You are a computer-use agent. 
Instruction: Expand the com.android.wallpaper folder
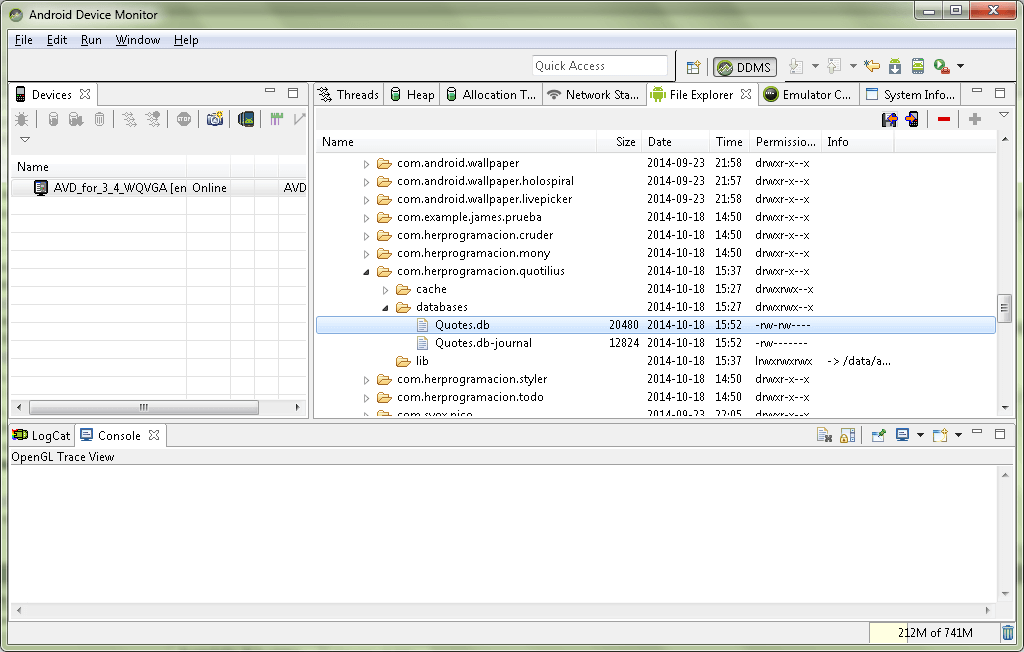click(x=366, y=164)
